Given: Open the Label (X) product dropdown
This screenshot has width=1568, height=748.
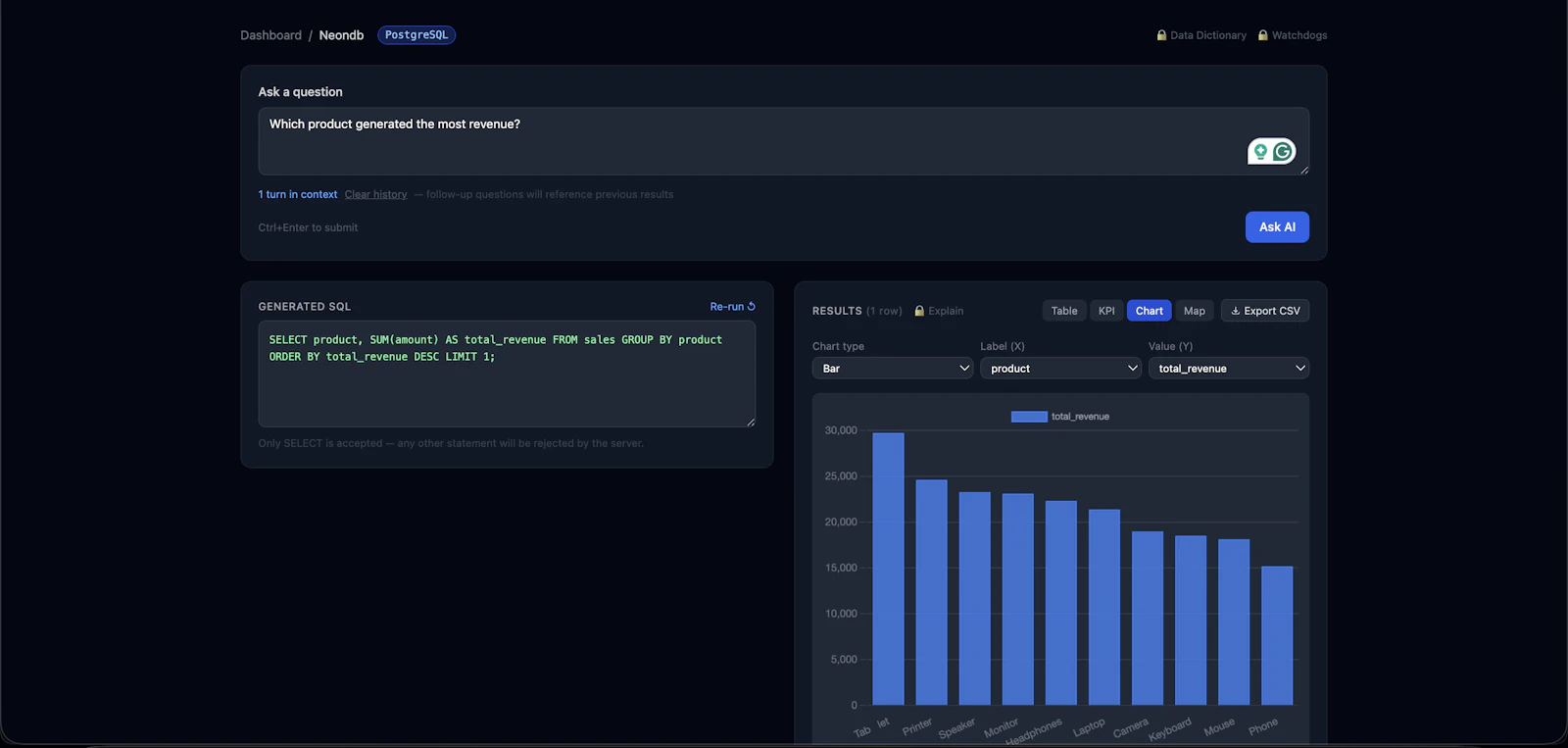Looking at the screenshot, I should 1060,369.
